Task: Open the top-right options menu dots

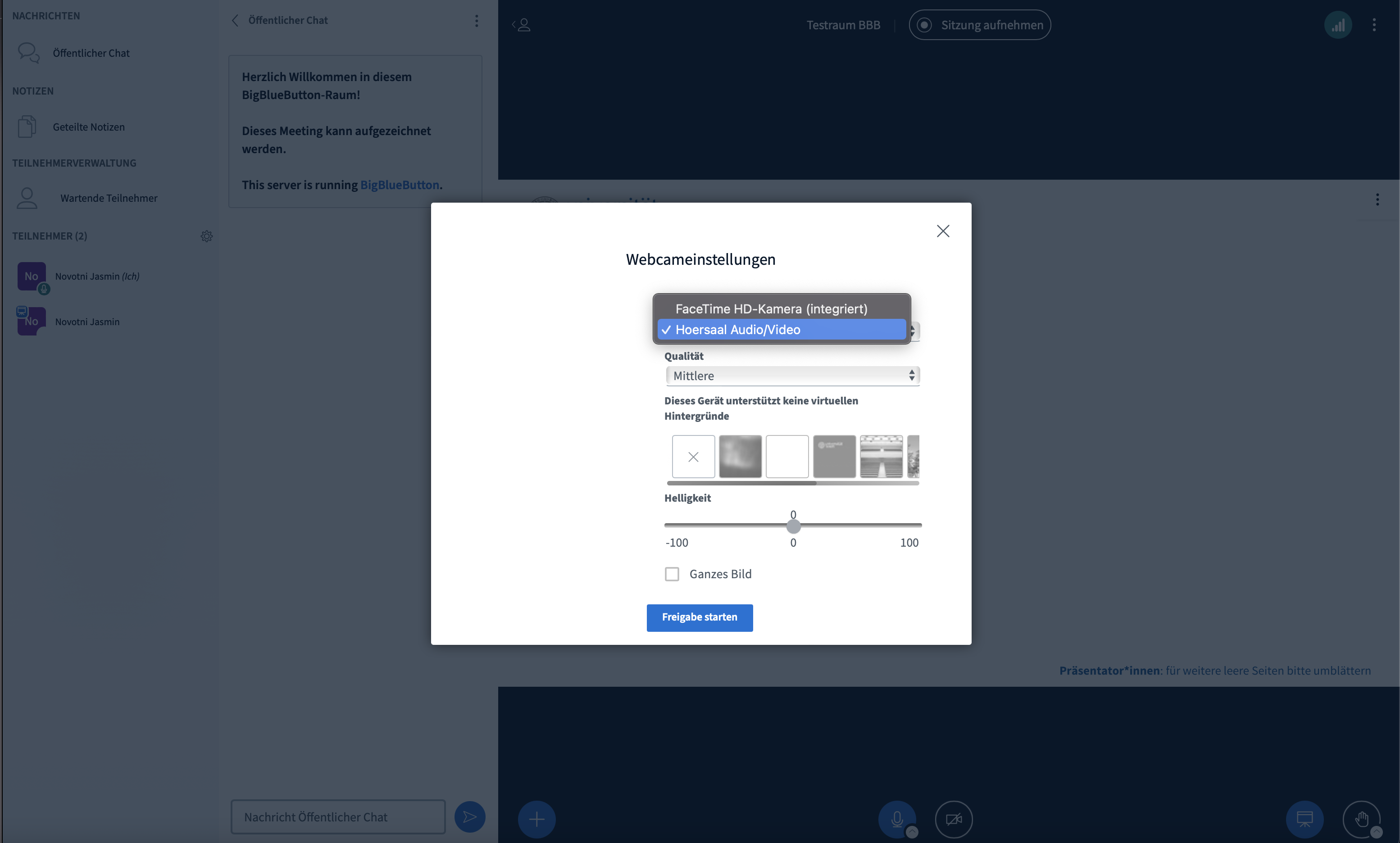Action: 1374,25
